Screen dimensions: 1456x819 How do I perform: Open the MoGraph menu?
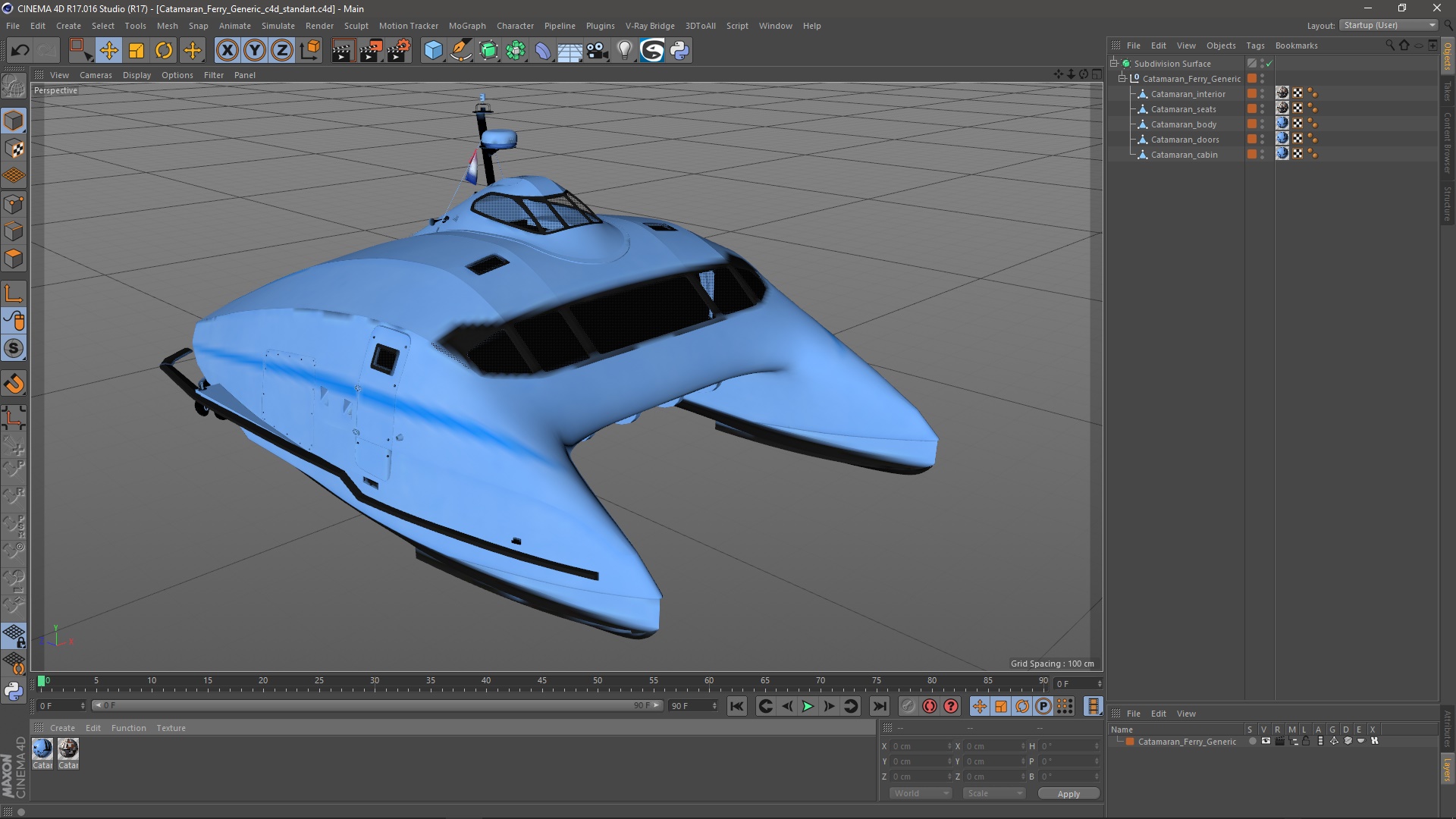tap(467, 26)
